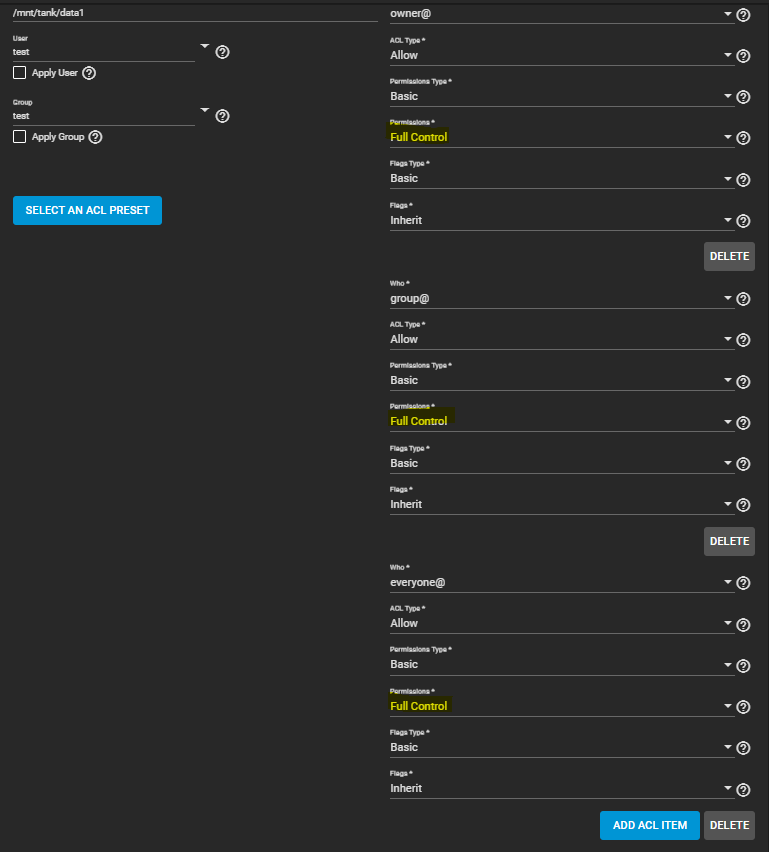769x852 pixels.
Task: Click help icon next to User field
Action: tap(223, 52)
